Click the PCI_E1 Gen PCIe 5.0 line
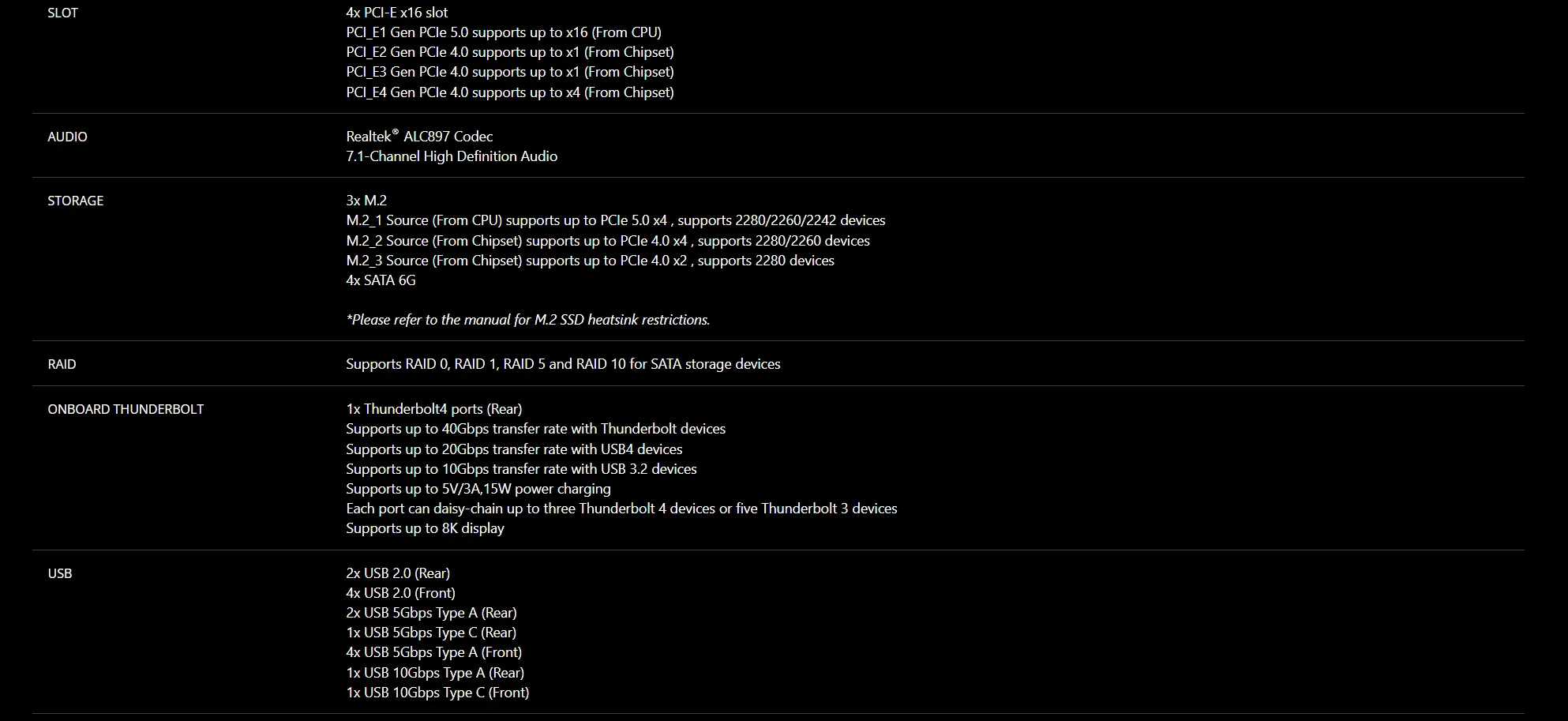This screenshot has width=1568, height=721. [503, 32]
